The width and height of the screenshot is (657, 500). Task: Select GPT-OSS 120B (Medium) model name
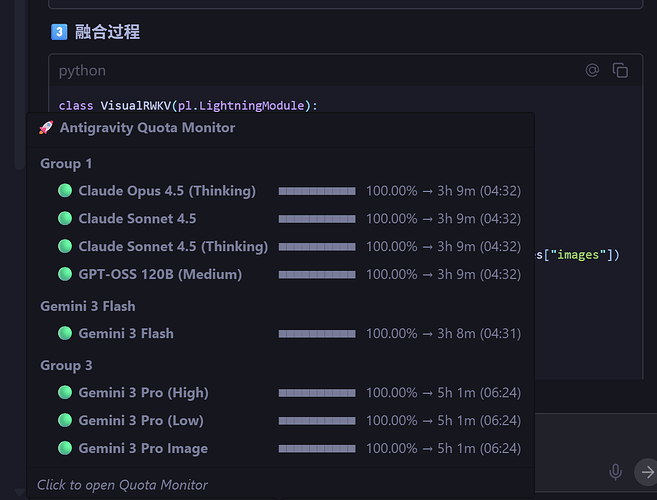tap(160, 275)
